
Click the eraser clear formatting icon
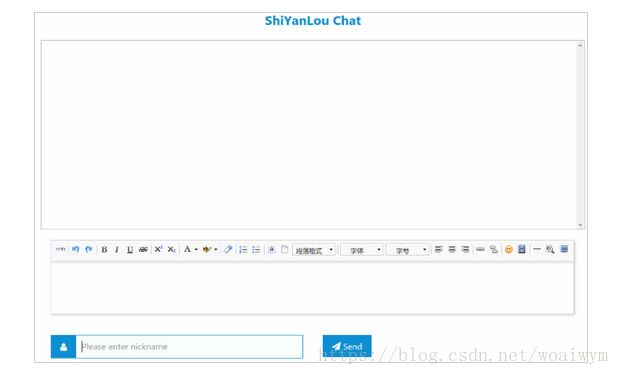pos(228,249)
